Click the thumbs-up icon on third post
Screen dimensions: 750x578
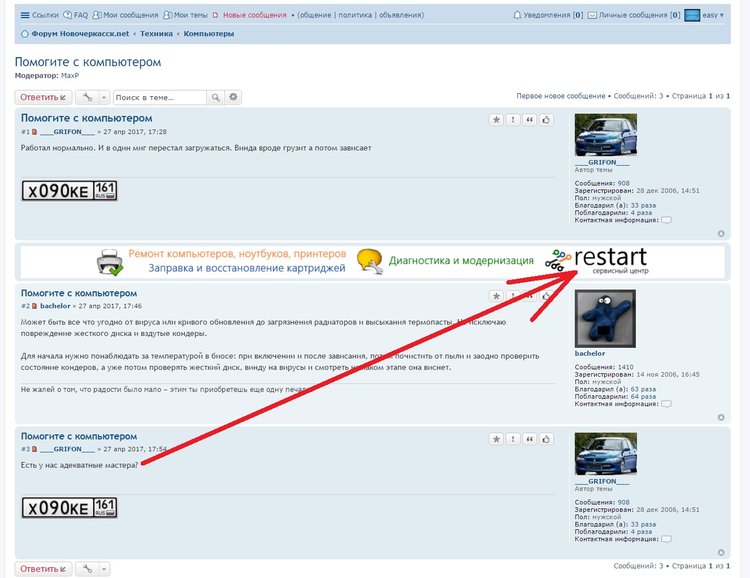pyautogui.click(x=546, y=439)
